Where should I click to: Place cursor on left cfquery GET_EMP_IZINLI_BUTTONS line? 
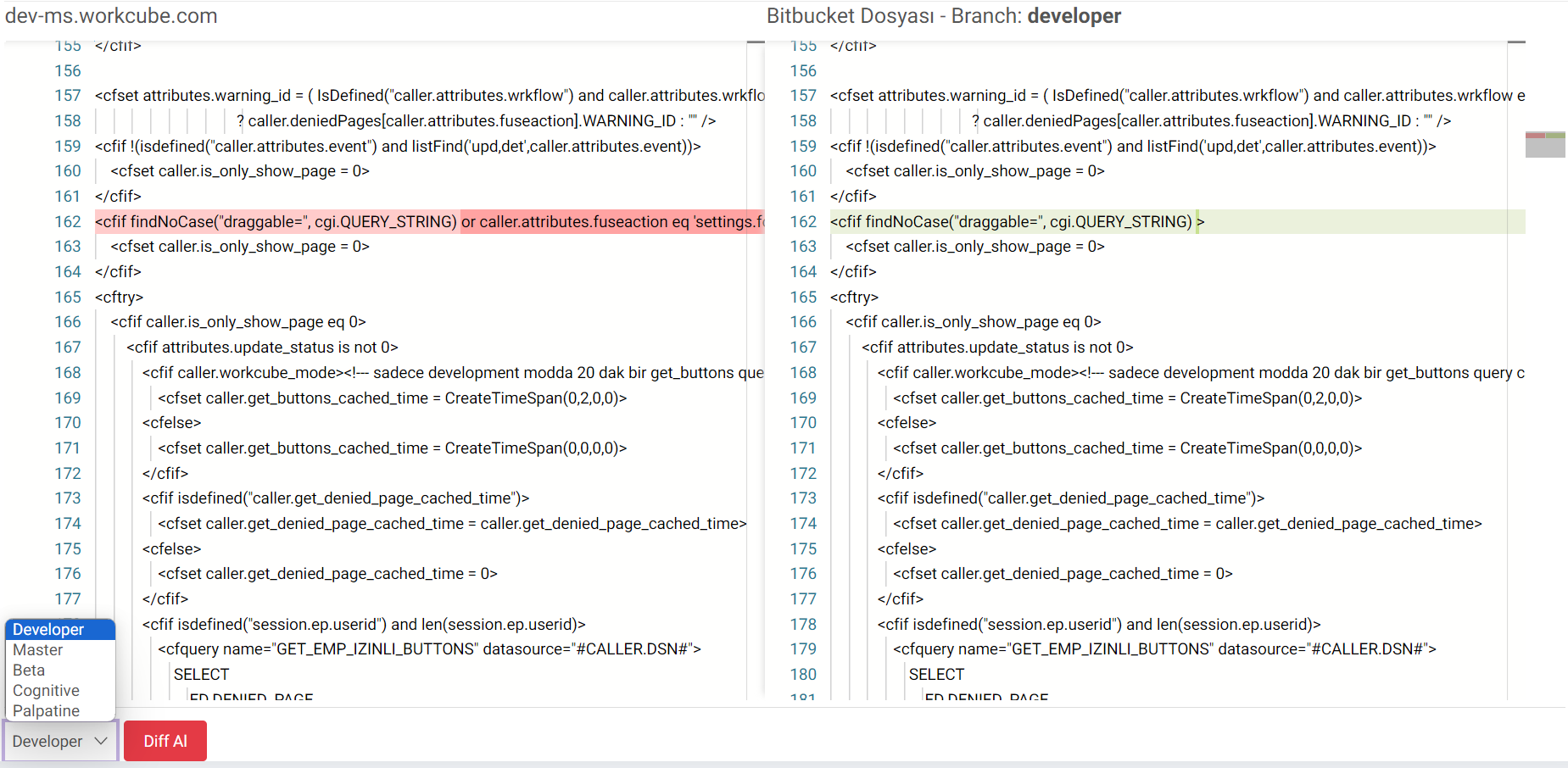tap(428, 649)
